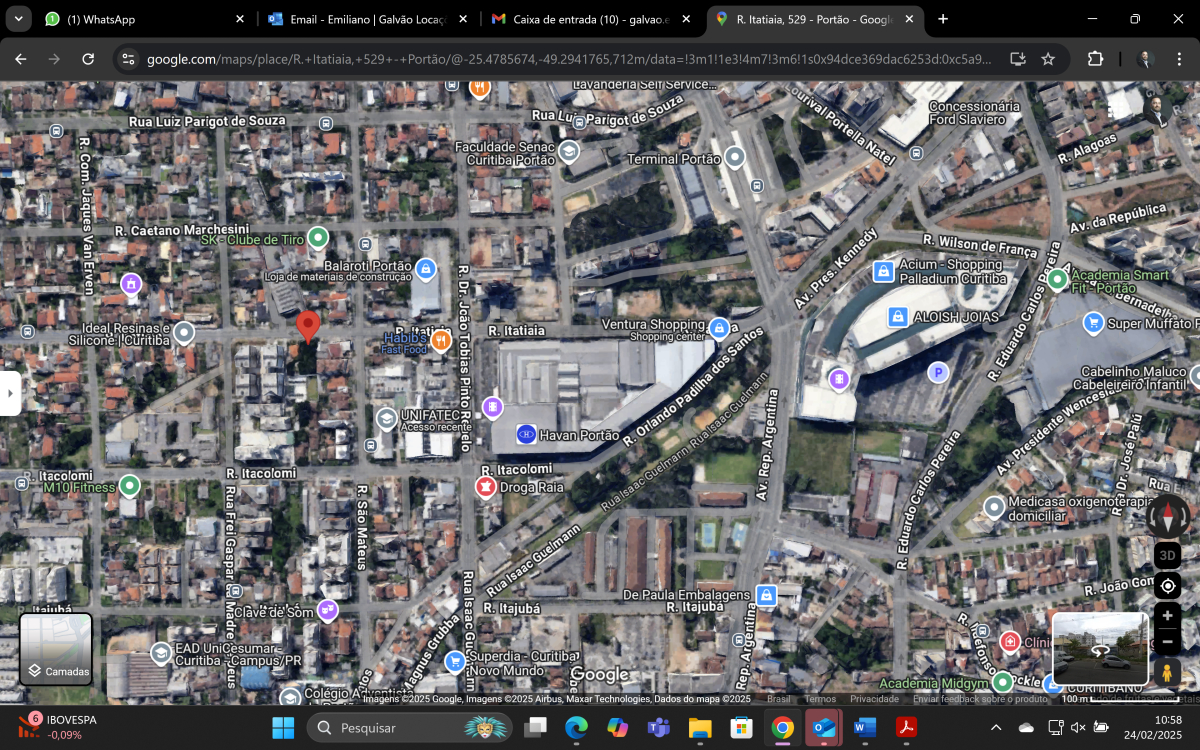Viewport: 1200px width, 750px height.
Task: Open File Explorer from the taskbar
Action: 699,727
